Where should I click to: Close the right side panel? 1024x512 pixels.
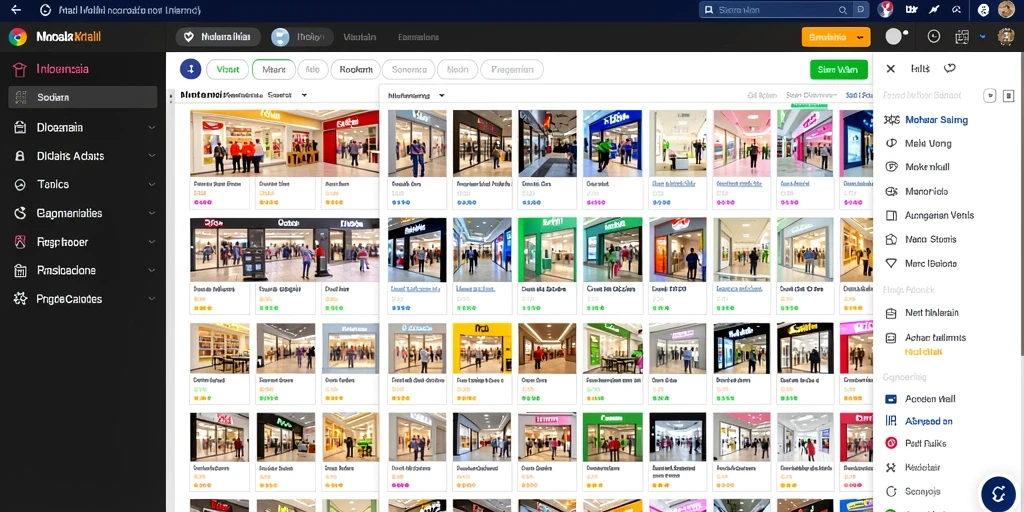click(x=890, y=68)
